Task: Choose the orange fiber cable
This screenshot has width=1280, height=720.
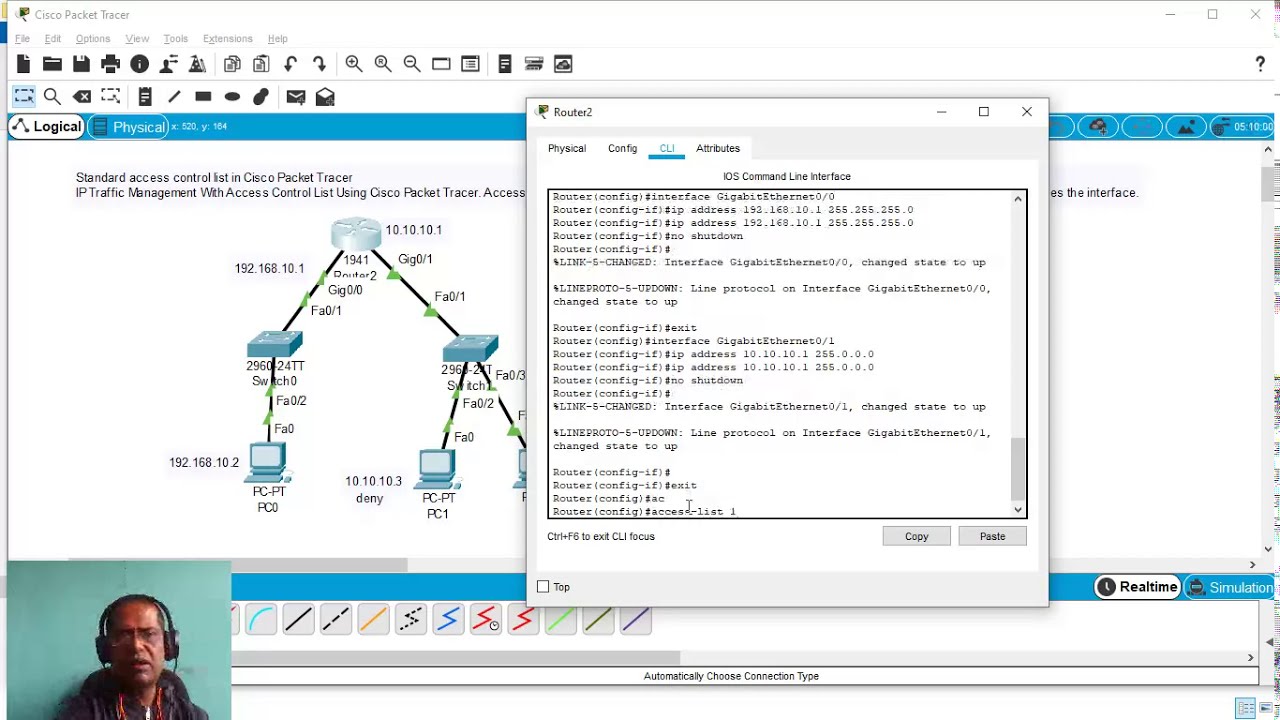Action: [373, 620]
